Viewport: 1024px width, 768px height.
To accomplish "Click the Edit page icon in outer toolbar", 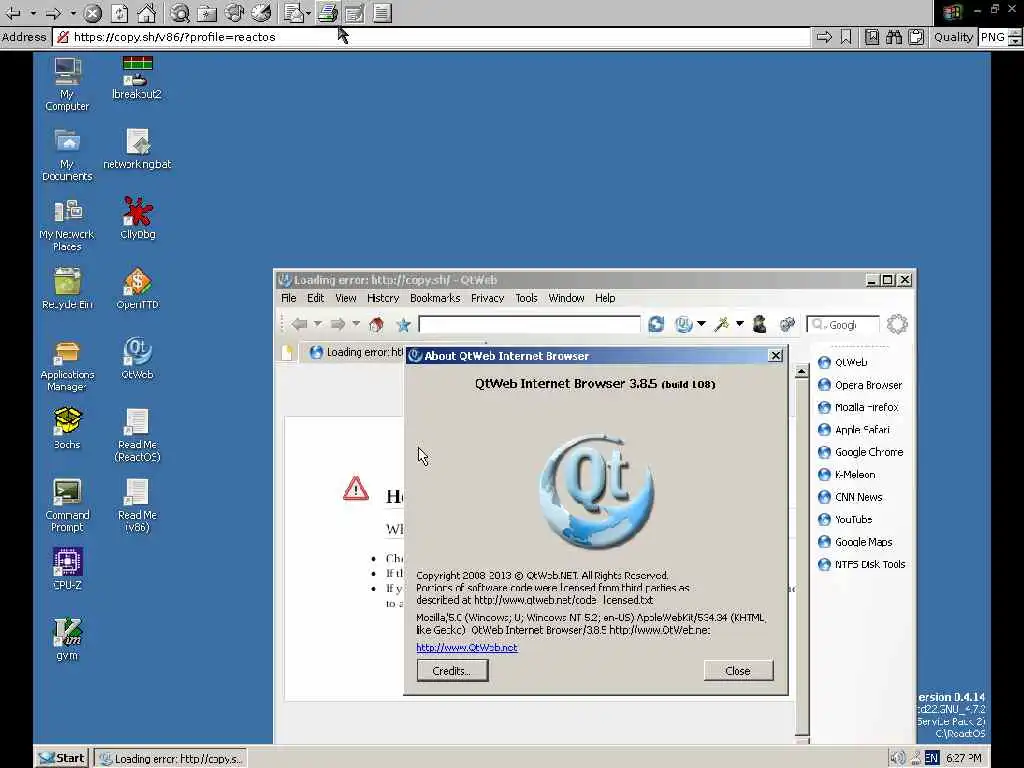I will tap(355, 12).
